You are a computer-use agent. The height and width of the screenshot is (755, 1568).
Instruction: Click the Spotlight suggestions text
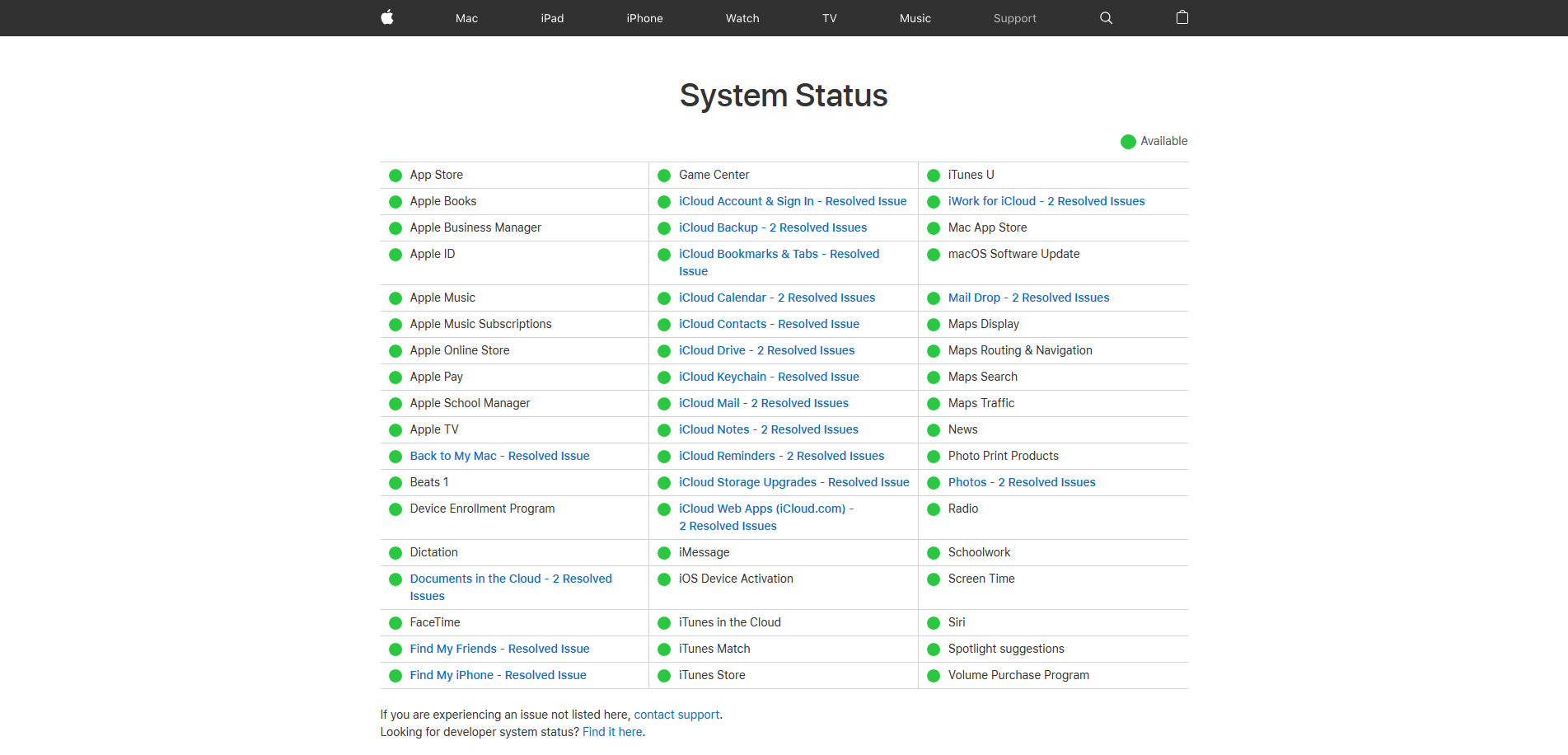click(1006, 649)
